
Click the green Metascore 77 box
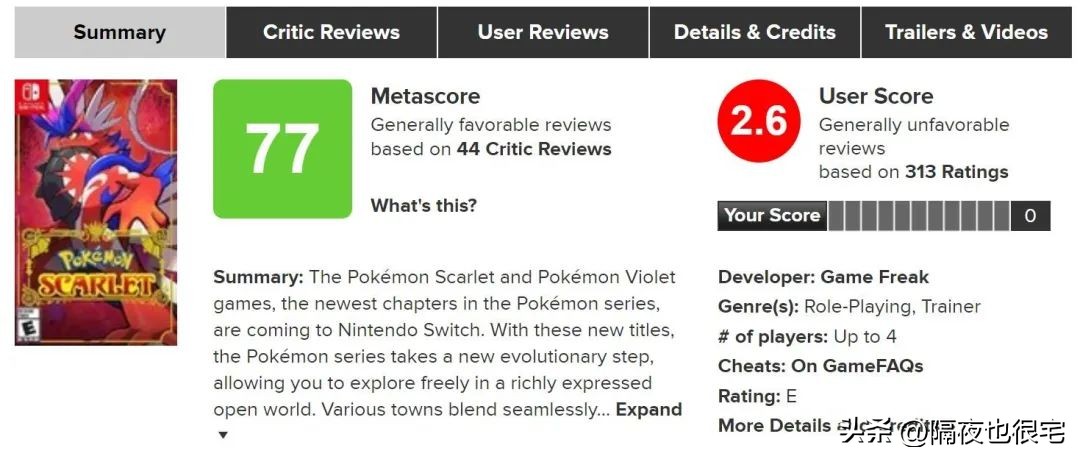tap(282, 149)
